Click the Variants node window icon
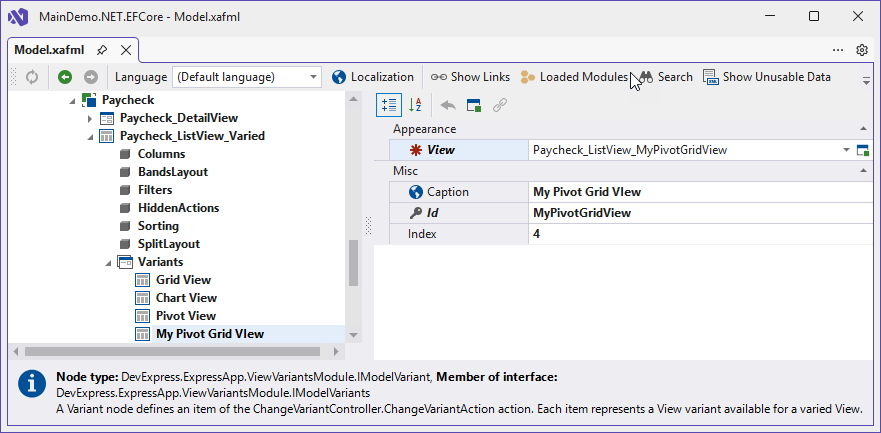Screen dimensions: 881x433 pos(125,262)
